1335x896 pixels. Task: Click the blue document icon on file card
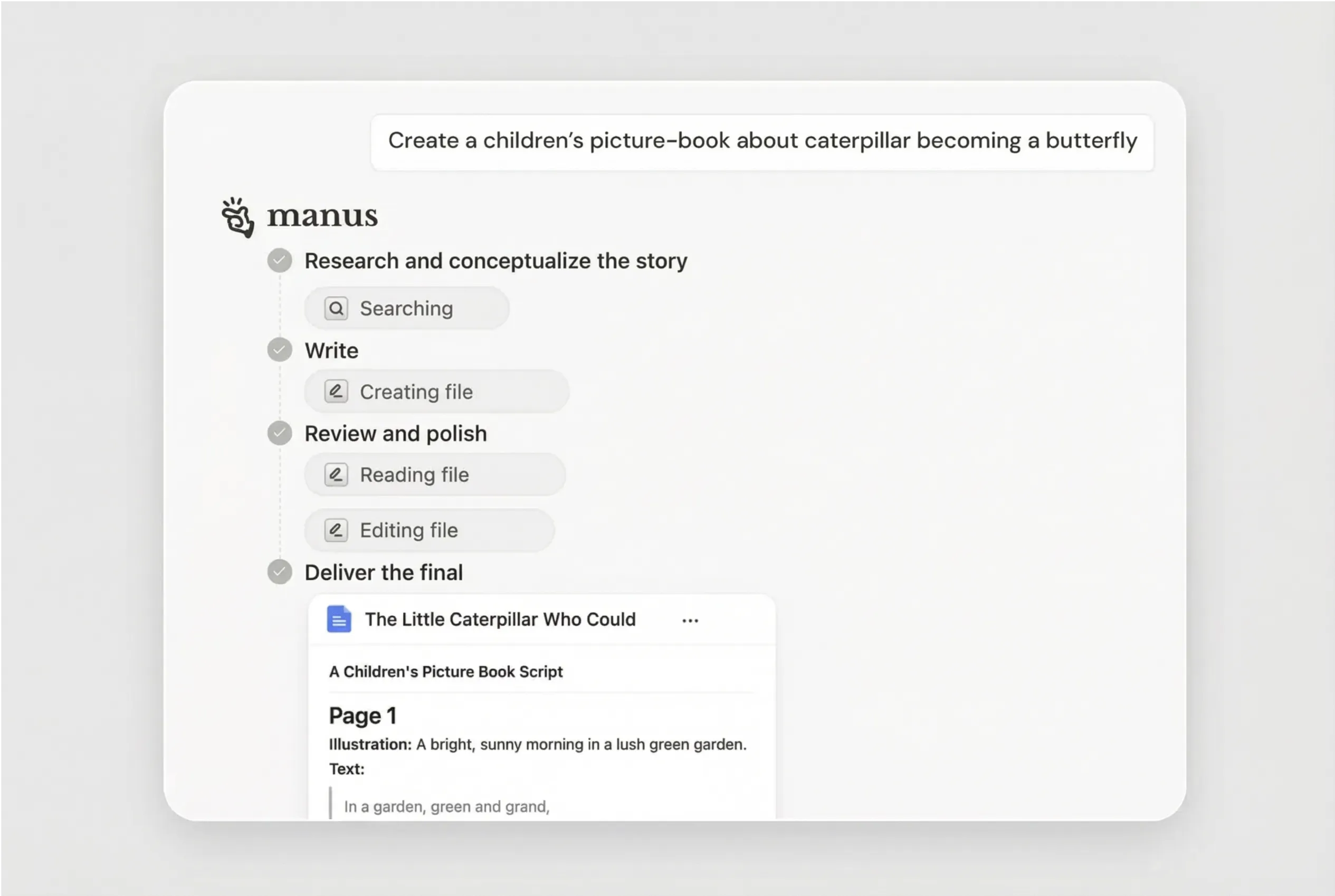coord(339,619)
